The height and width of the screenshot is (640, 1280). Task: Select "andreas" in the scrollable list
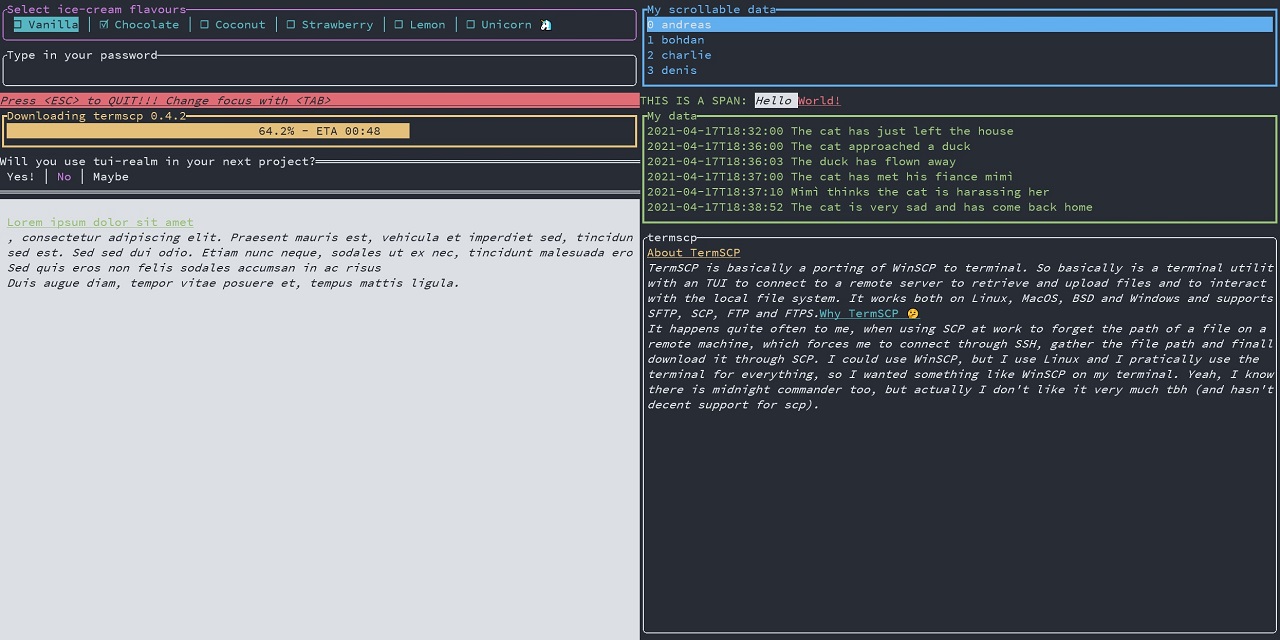(686, 25)
